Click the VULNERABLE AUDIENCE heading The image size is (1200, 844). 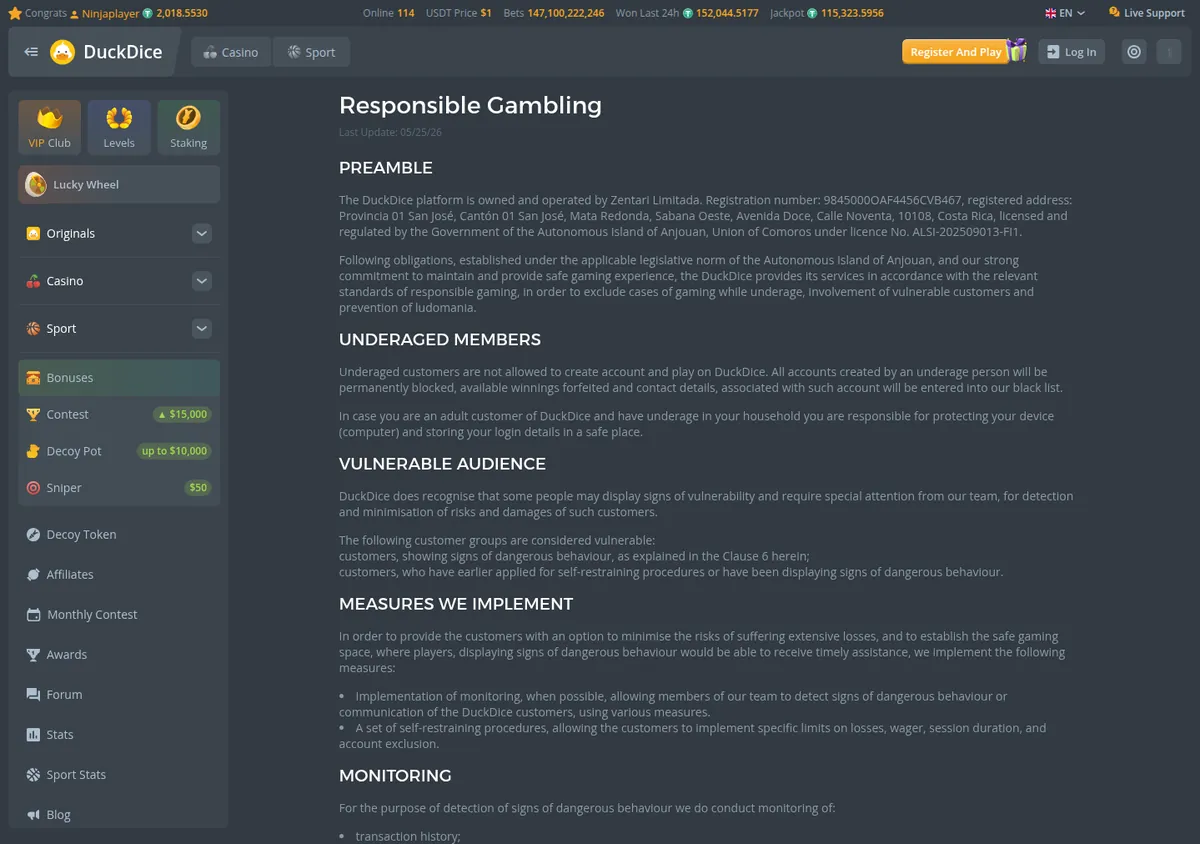(x=442, y=464)
